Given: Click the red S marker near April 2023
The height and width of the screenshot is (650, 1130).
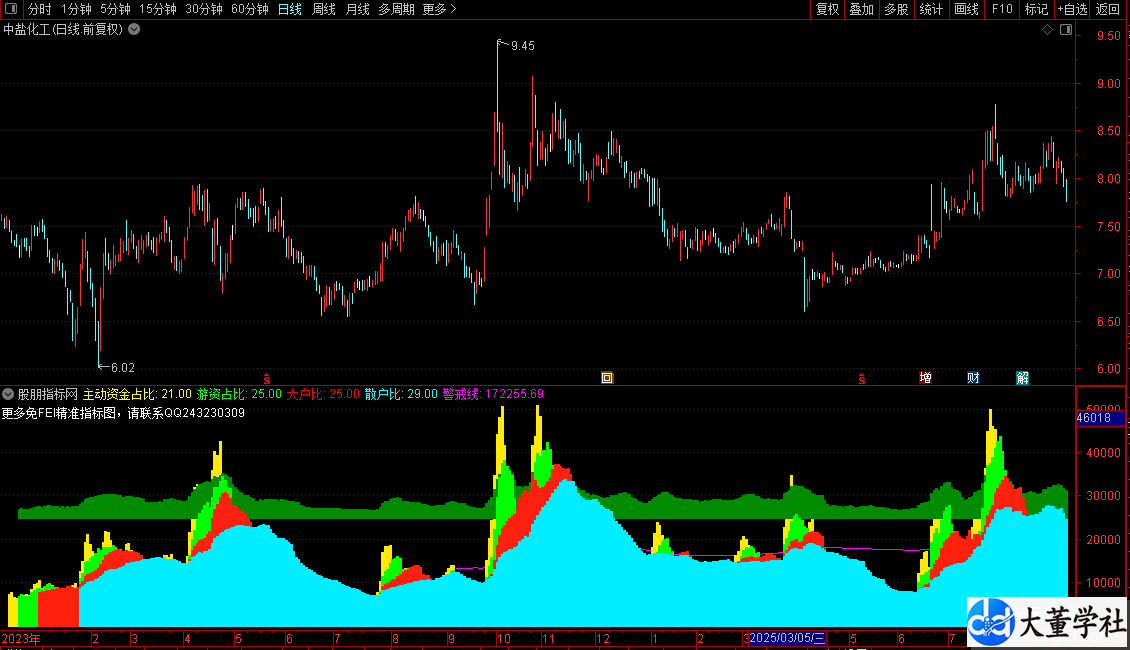Looking at the screenshot, I should tap(266, 378).
